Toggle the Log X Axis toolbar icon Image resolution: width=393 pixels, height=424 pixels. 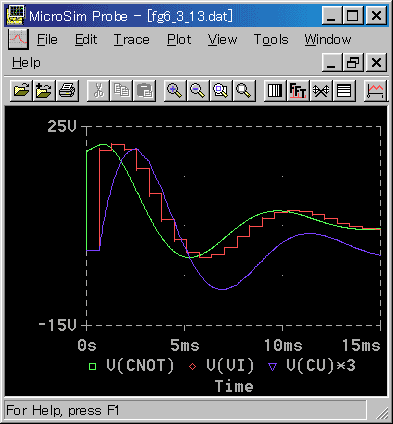[275, 91]
